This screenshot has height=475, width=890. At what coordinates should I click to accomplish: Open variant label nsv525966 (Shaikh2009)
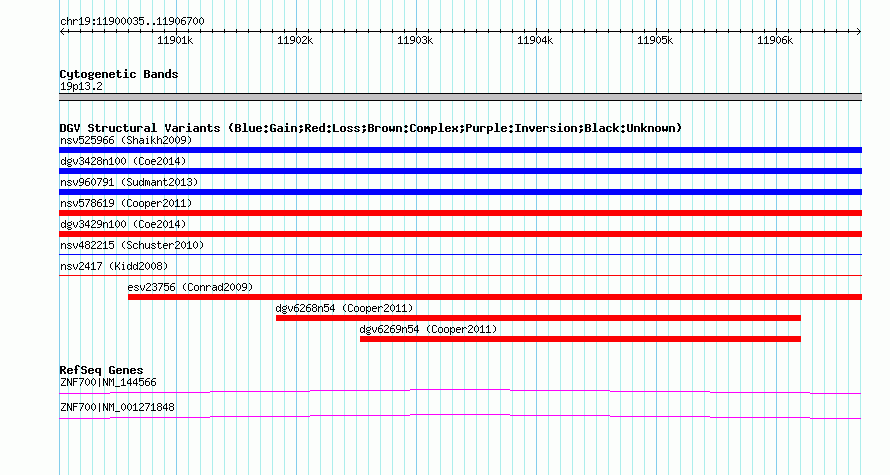126,140
